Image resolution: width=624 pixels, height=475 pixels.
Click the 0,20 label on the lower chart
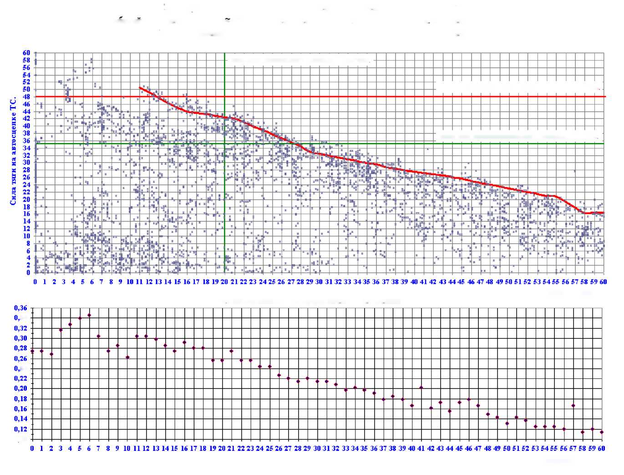pyautogui.click(x=21, y=389)
